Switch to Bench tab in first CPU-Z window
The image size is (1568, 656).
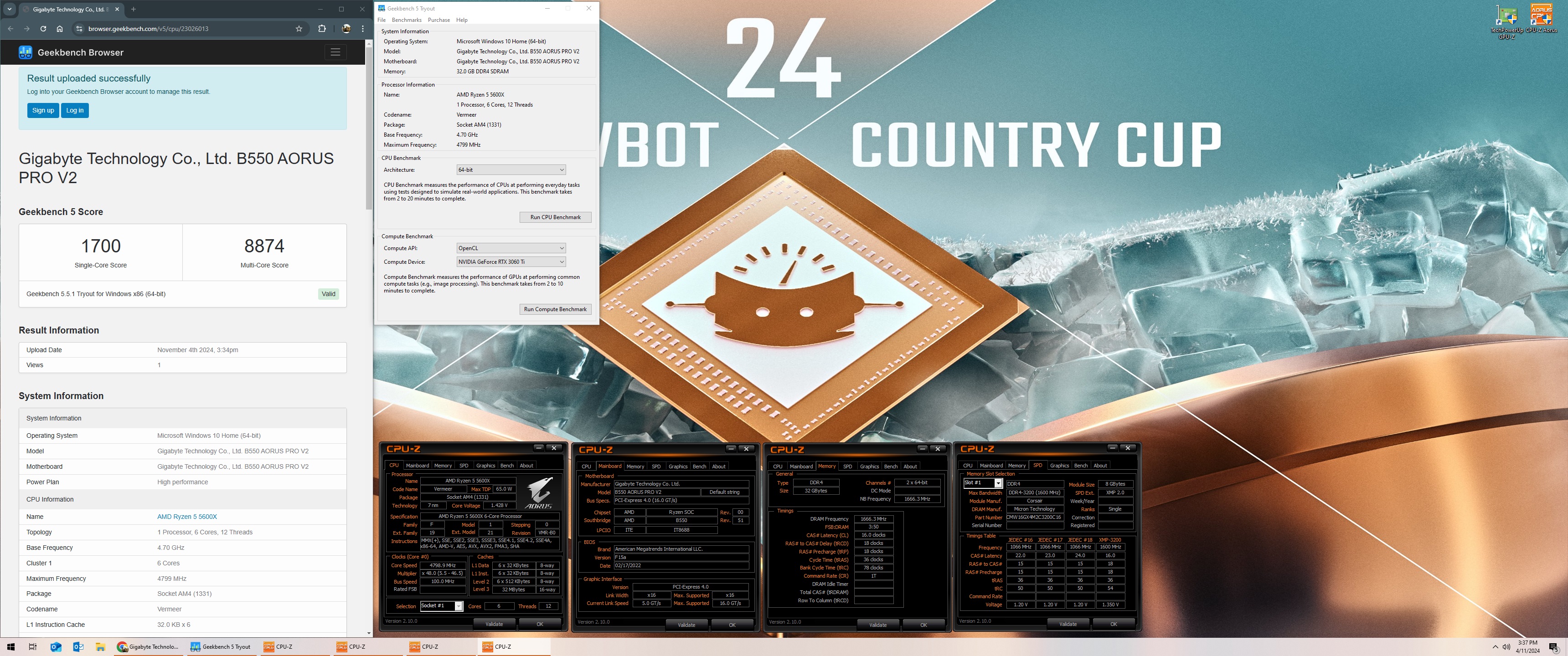click(x=507, y=466)
